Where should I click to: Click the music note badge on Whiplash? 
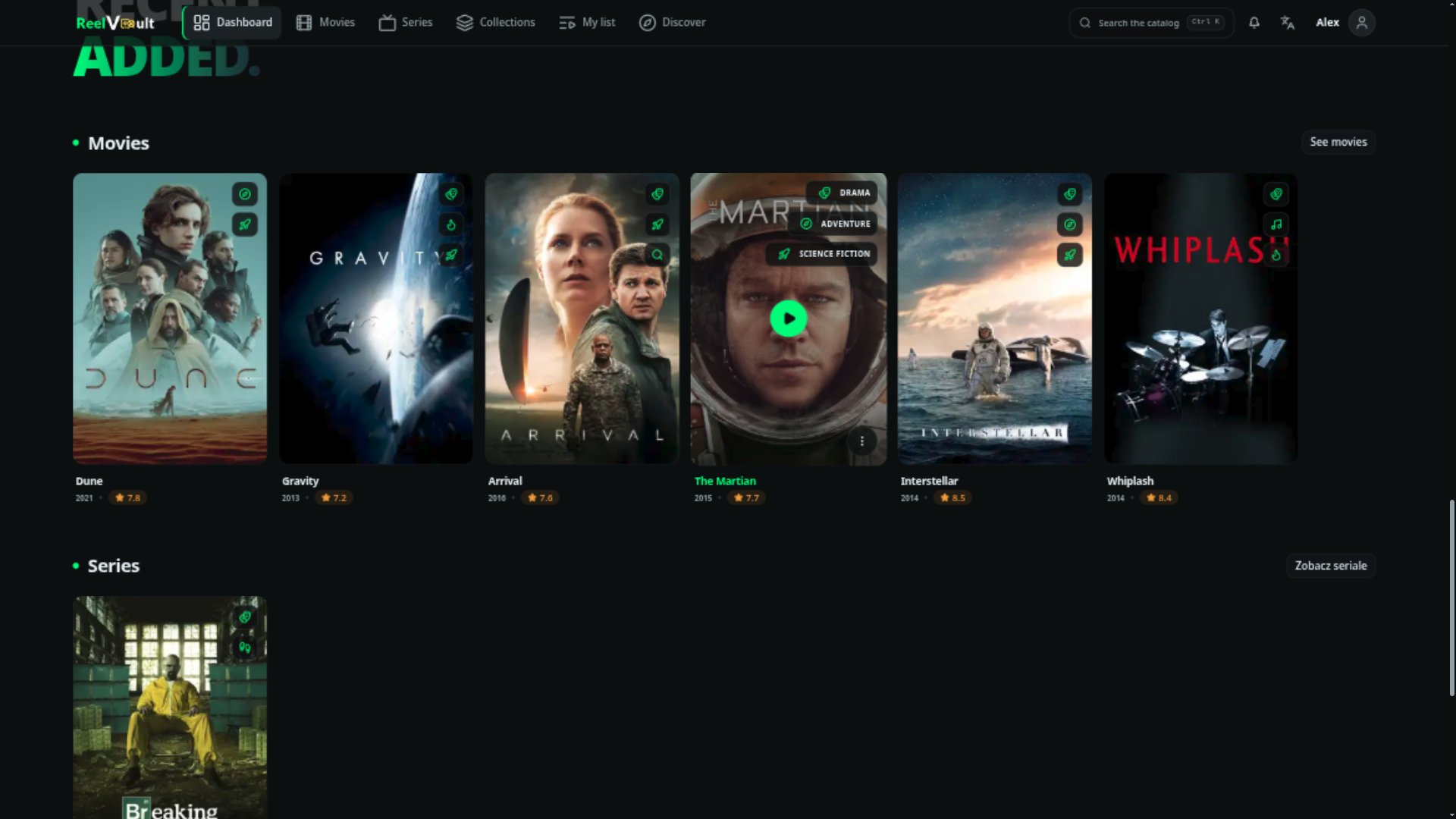coord(1276,224)
